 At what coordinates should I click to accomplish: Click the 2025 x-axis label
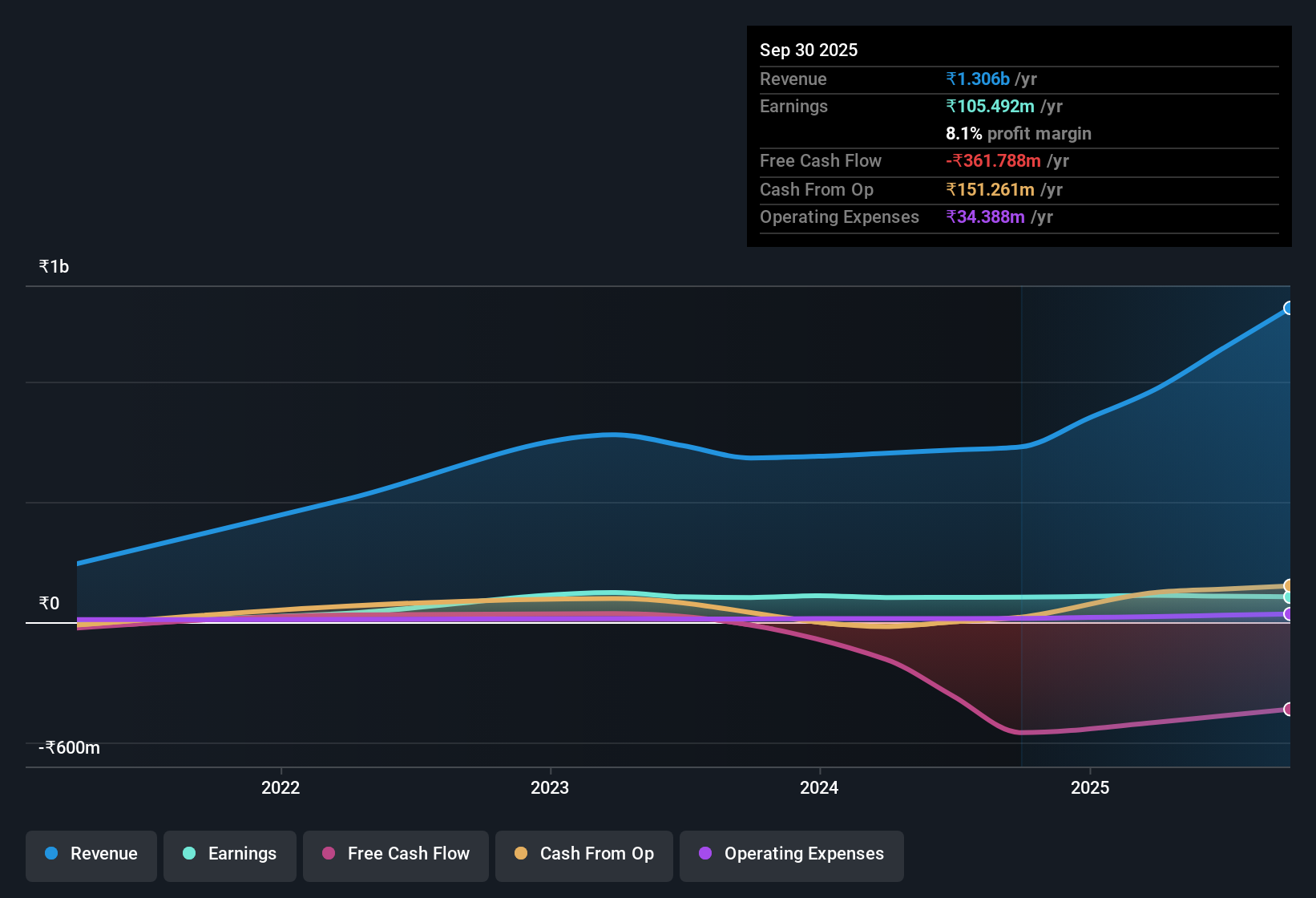pos(1090,787)
